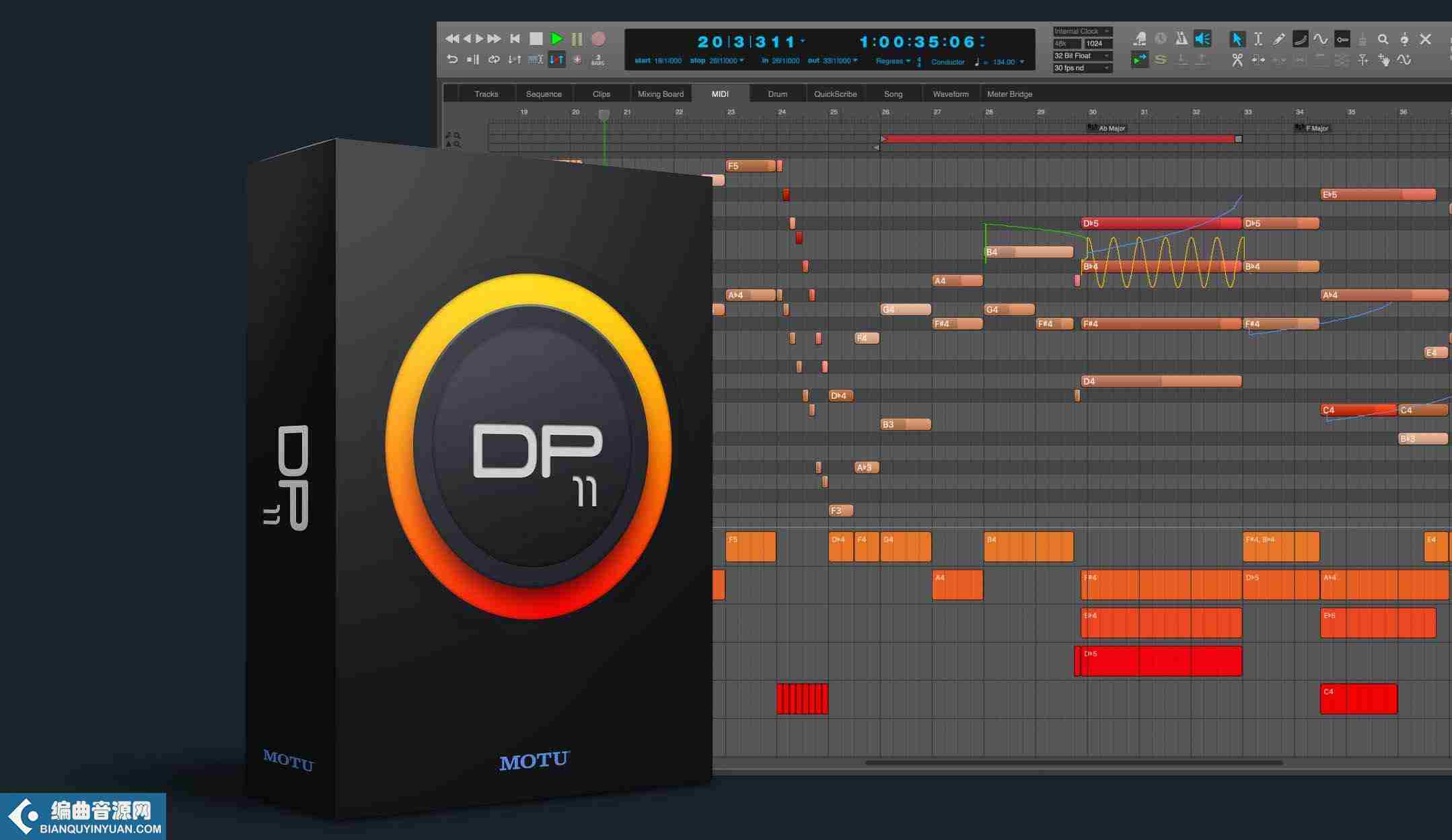Select the Pencil tool
The width and height of the screenshot is (1452, 840).
point(1279,39)
